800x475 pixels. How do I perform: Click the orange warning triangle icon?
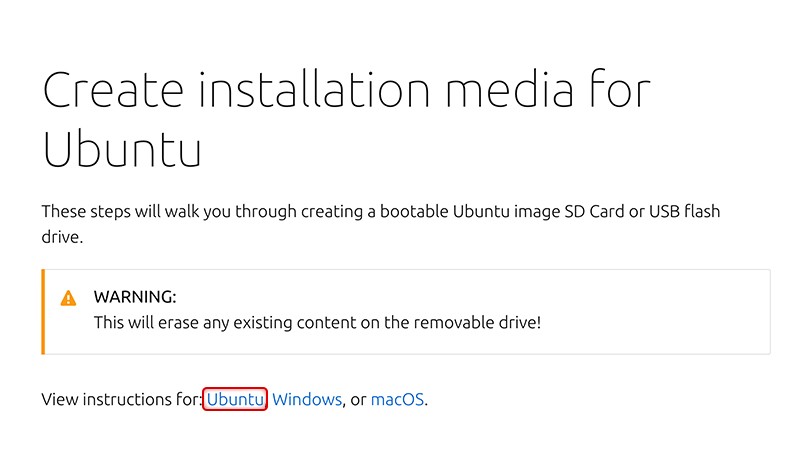pyautogui.click(x=68, y=298)
